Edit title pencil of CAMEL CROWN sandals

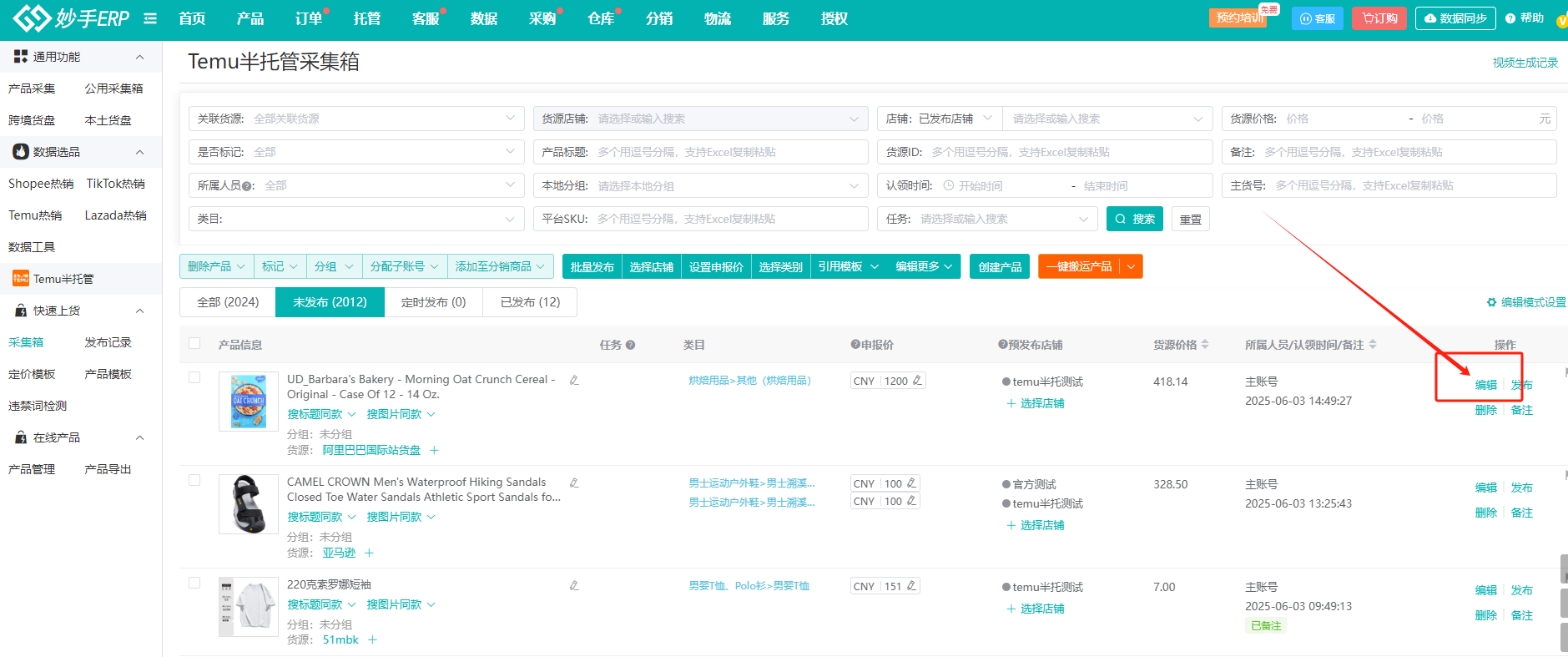point(574,483)
